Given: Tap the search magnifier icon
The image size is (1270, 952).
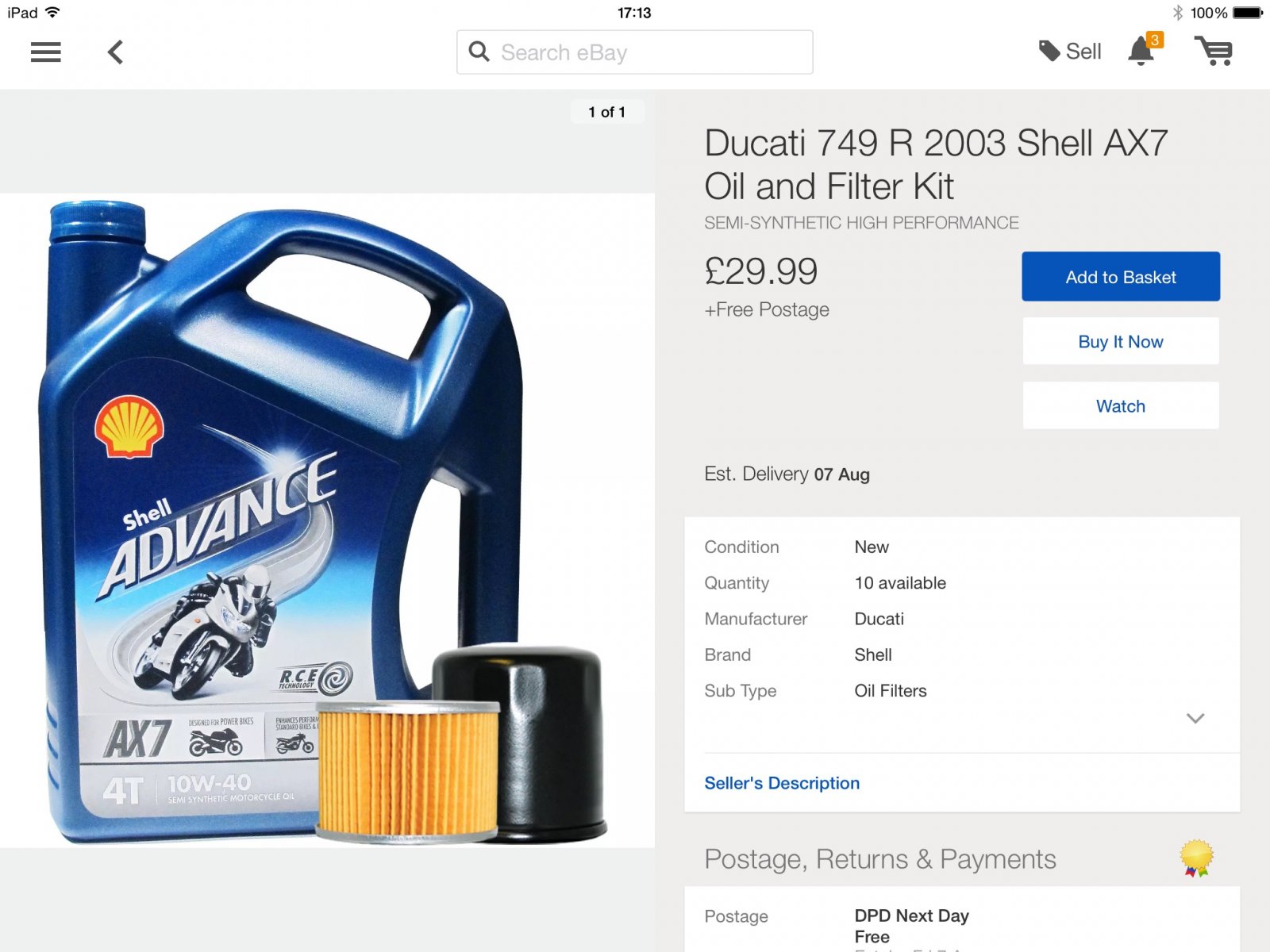Looking at the screenshot, I should (x=479, y=52).
